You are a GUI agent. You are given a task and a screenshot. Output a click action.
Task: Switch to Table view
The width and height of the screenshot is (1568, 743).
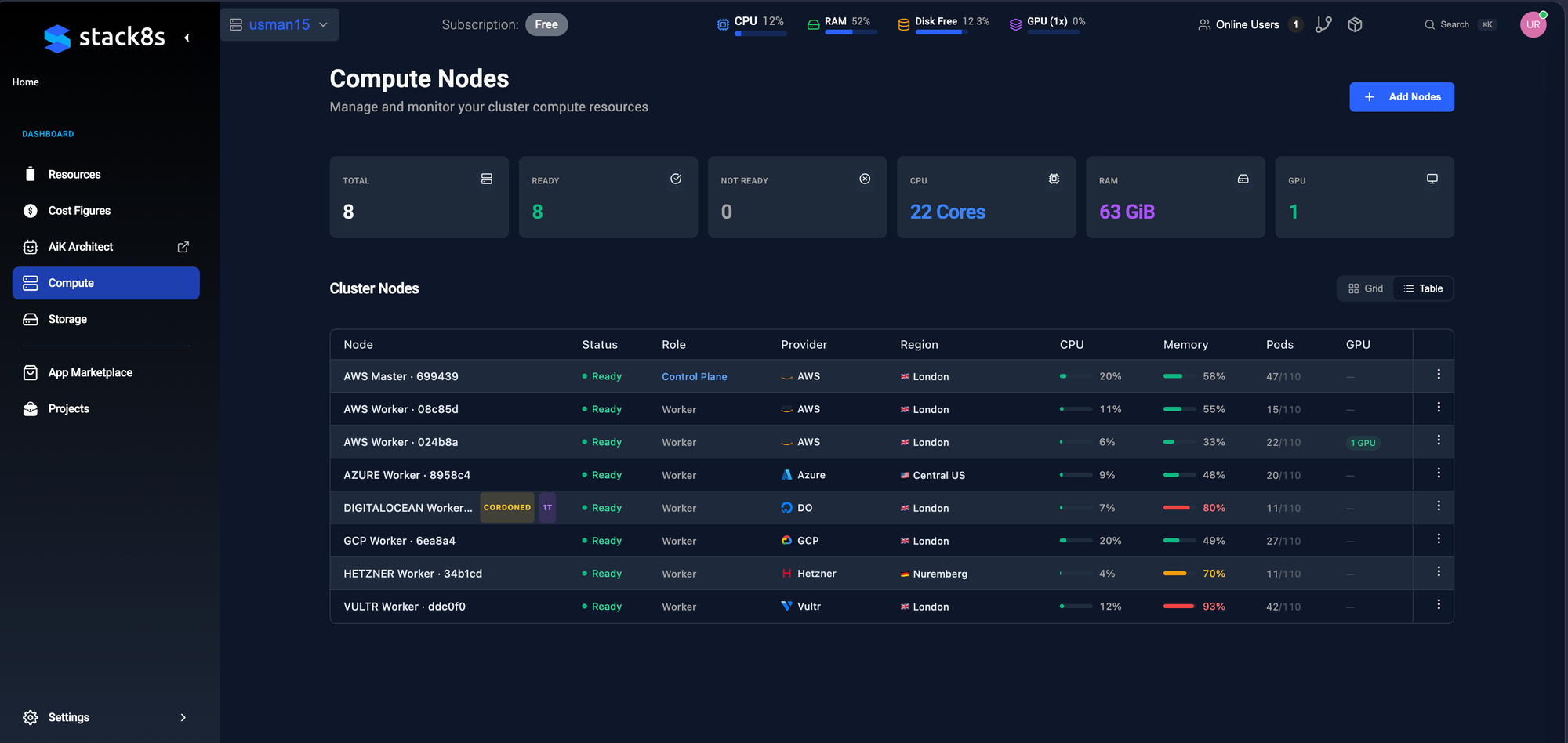coord(1423,288)
